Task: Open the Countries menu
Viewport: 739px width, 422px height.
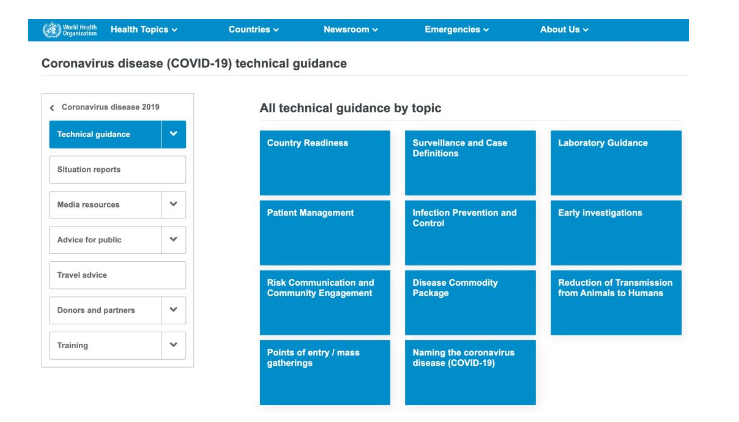Action: pos(254,29)
